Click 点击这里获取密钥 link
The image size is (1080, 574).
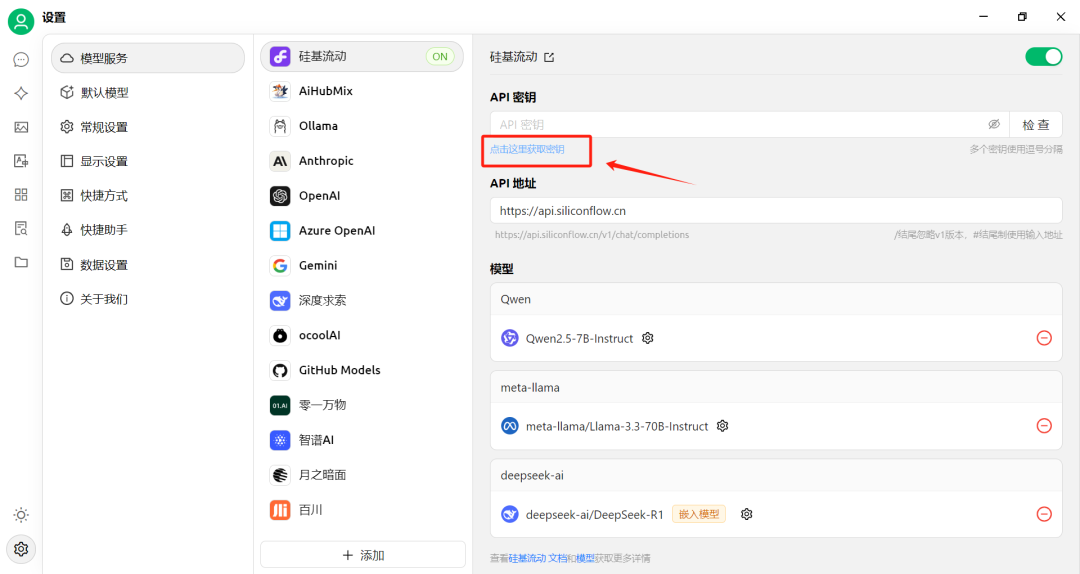(527, 150)
